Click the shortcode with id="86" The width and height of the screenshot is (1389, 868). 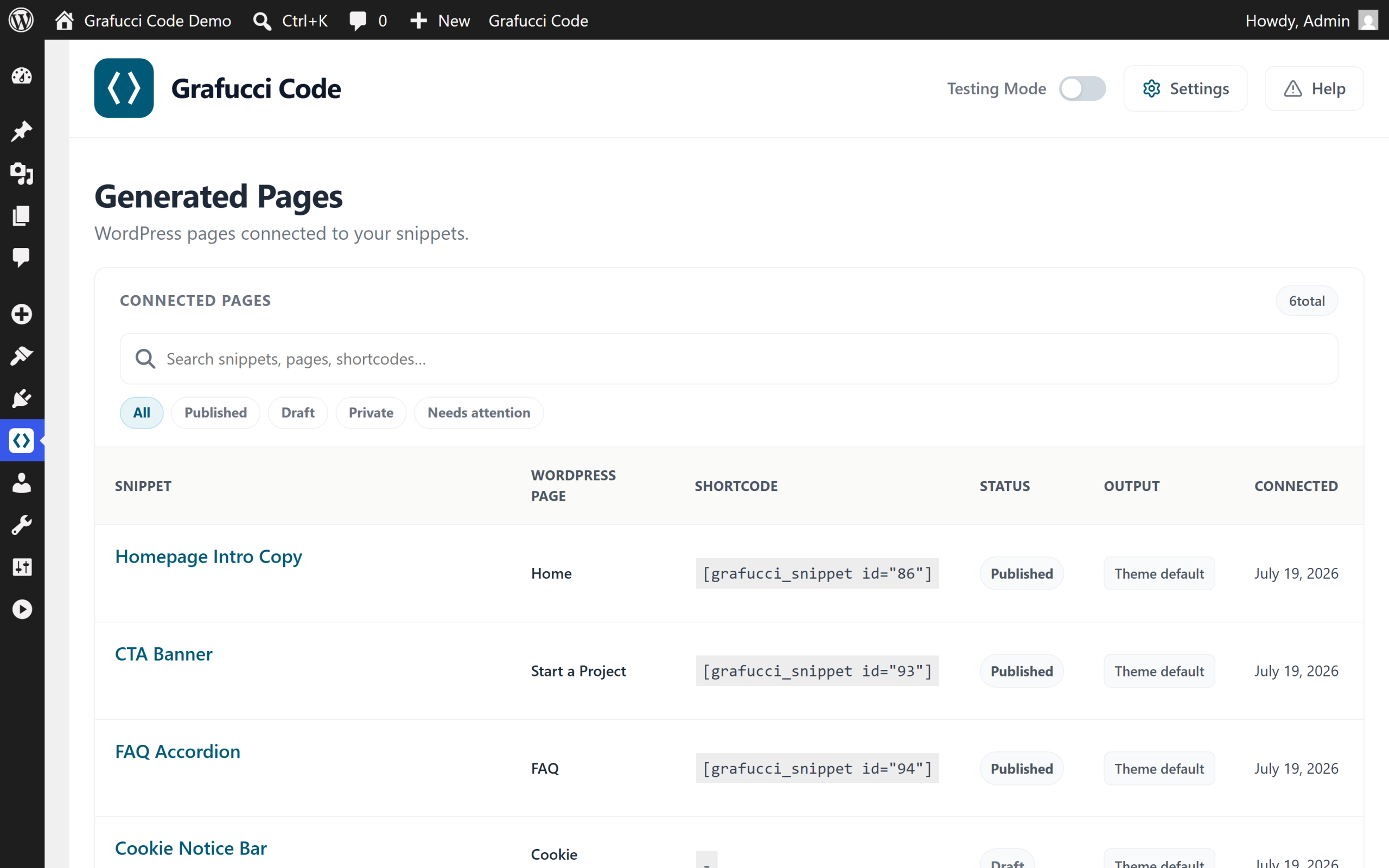pyautogui.click(x=817, y=573)
